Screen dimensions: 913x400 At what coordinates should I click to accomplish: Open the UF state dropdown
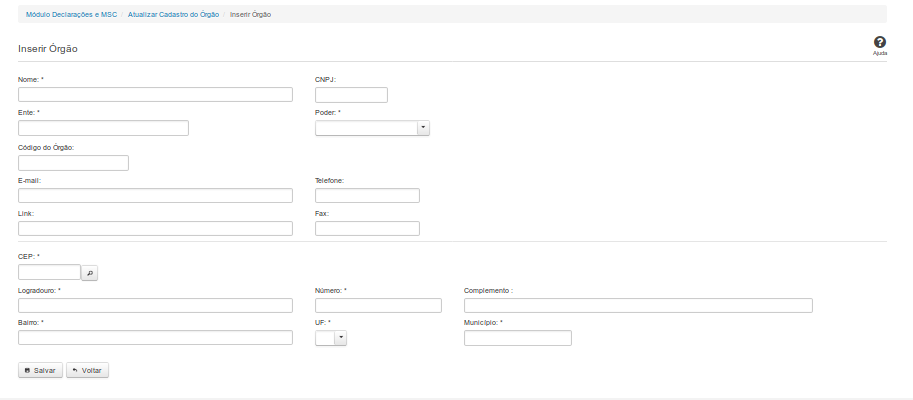click(330, 338)
